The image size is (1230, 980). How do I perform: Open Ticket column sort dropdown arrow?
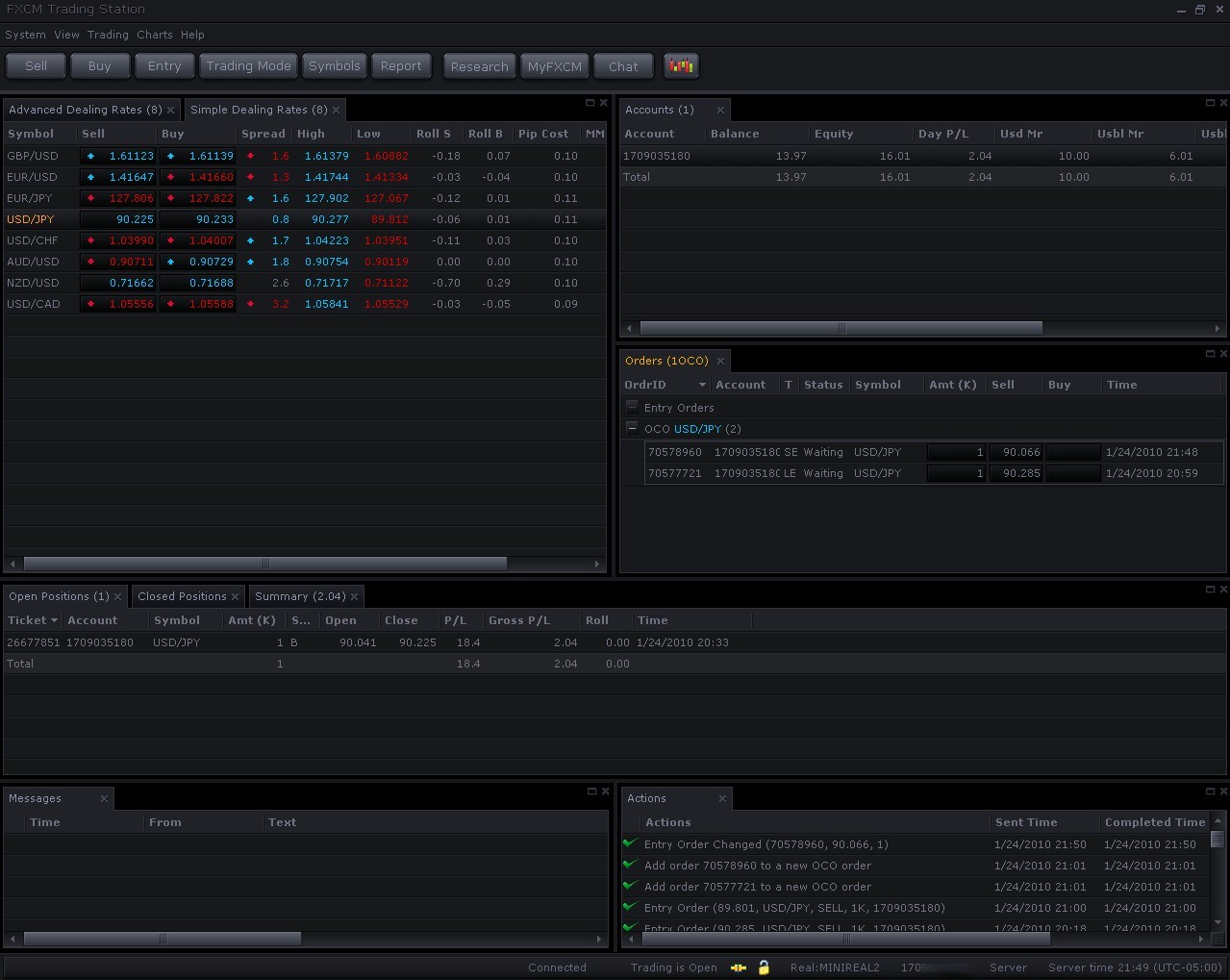coord(54,620)
